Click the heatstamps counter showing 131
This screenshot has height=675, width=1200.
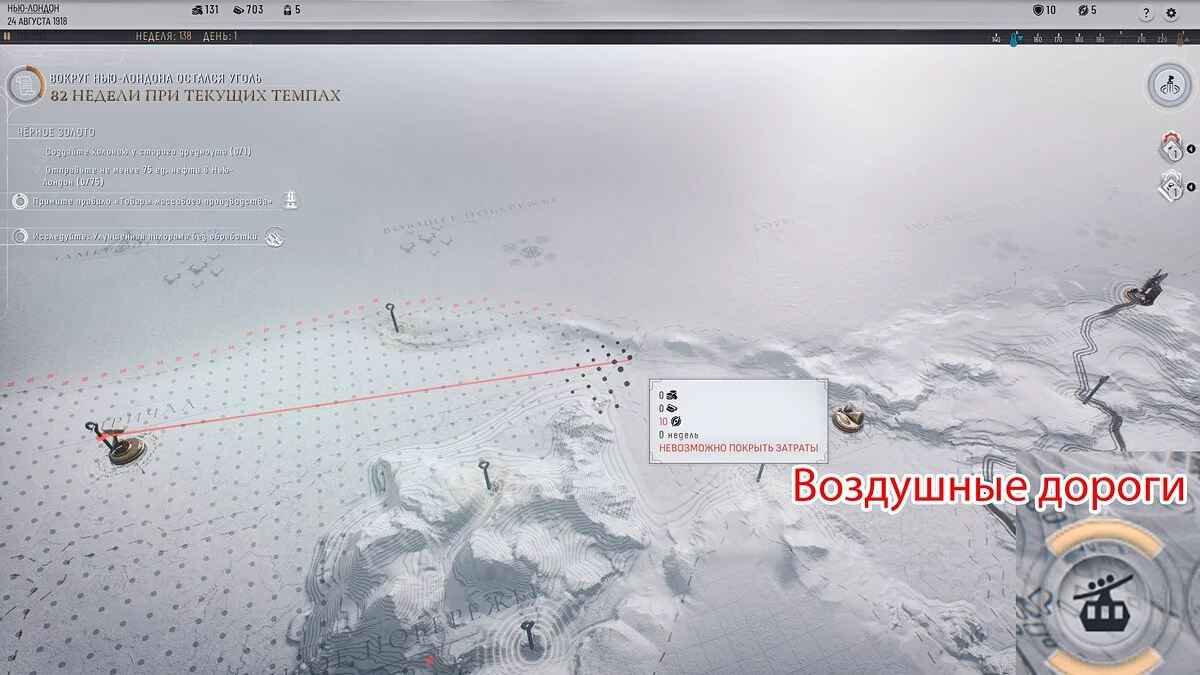coord(203,10)
